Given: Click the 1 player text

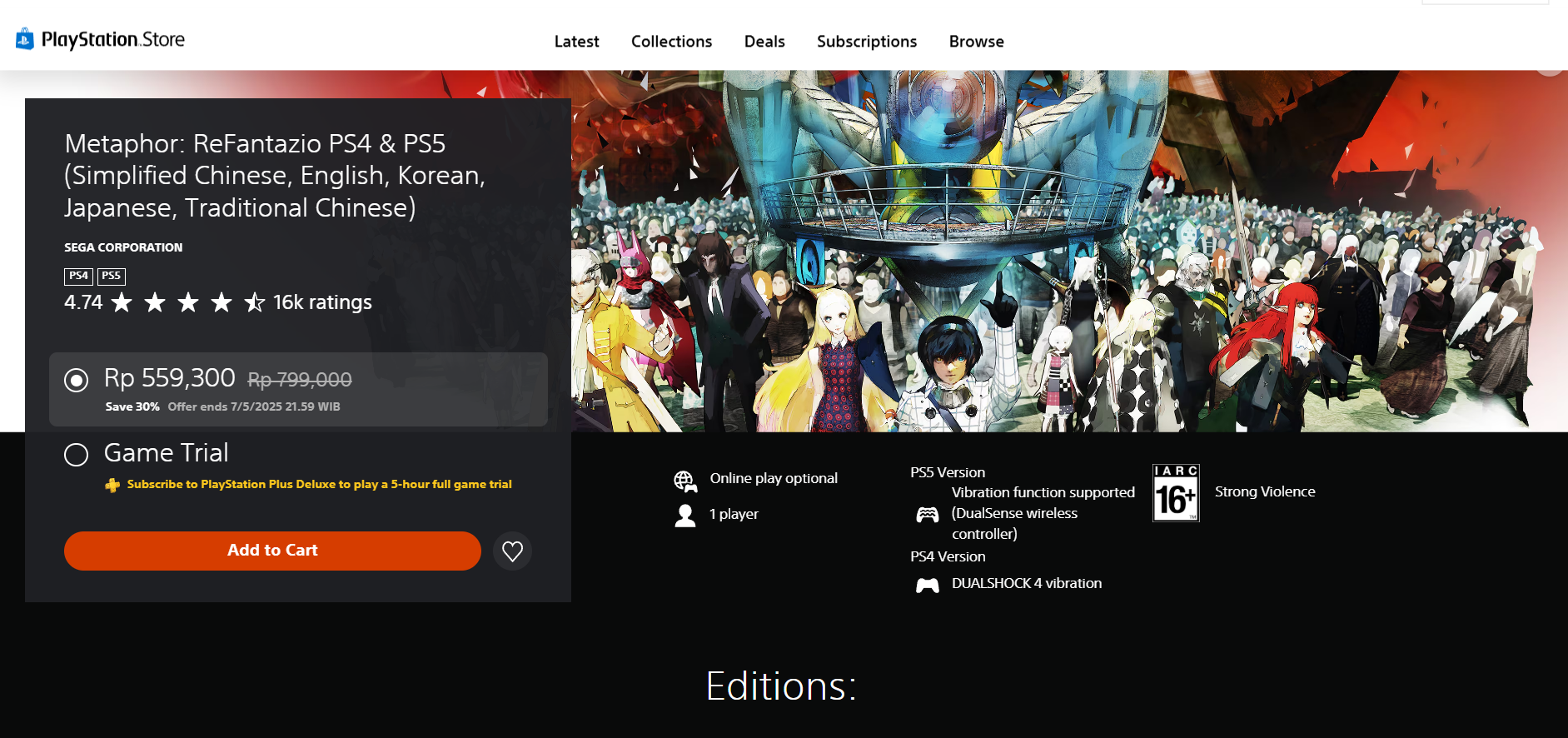Looking at the screenshot, I should pyautogui.click(x=734, y=514).
